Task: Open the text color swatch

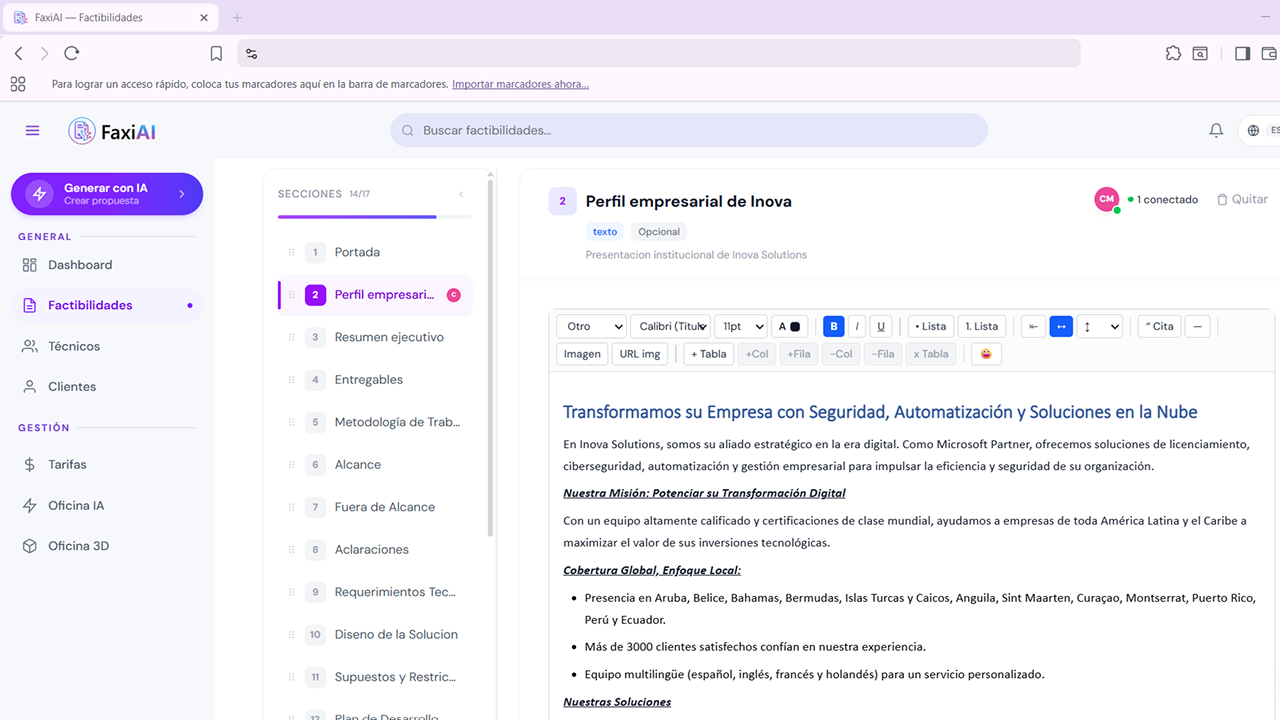Action: pyautogui.click(x=789, y=326)
